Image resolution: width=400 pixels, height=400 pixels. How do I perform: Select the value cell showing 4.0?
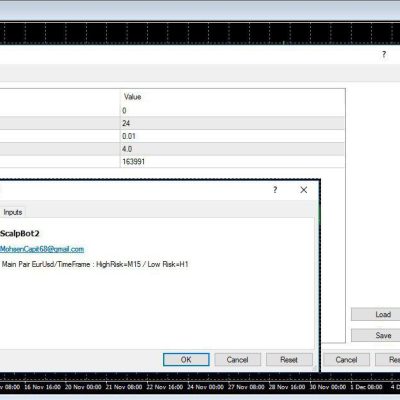(x=232, y=149)
